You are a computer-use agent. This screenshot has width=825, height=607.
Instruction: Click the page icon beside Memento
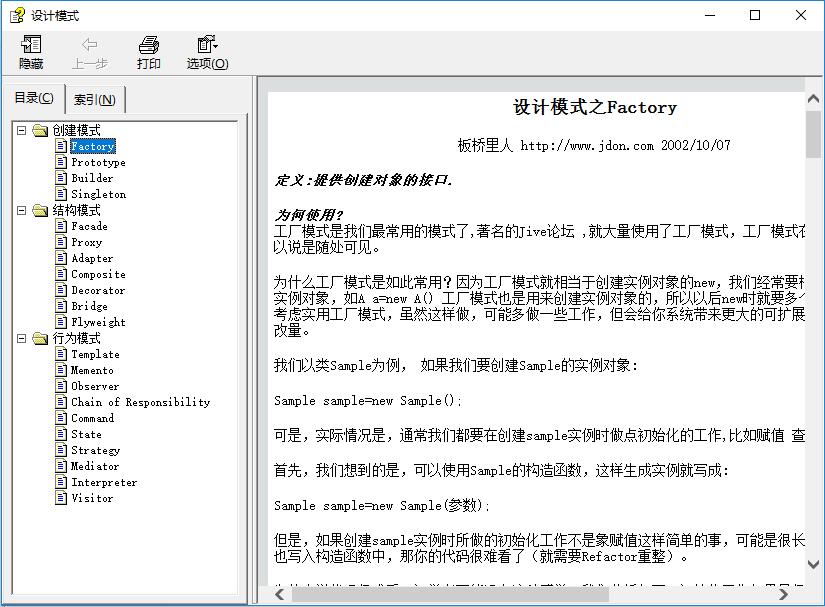(x=62, y=370)
